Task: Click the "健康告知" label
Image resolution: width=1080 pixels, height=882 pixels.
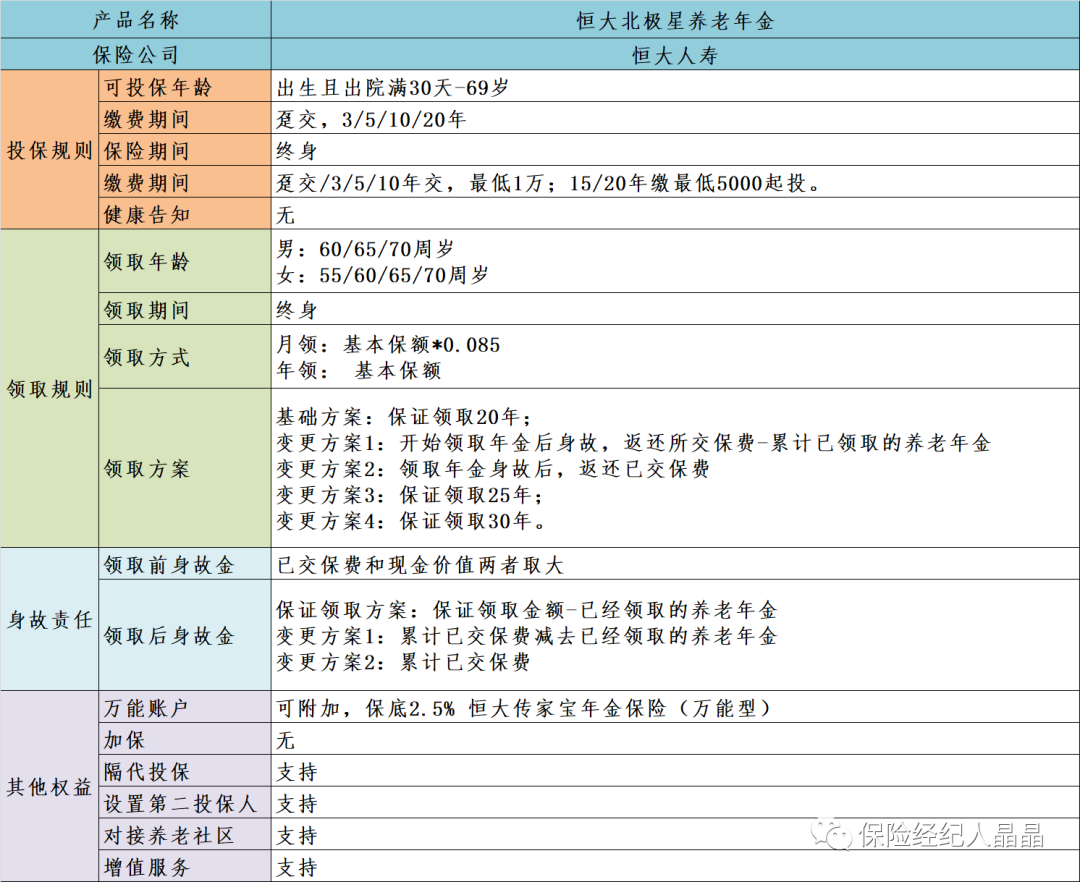Action: [x=147, y=214]
